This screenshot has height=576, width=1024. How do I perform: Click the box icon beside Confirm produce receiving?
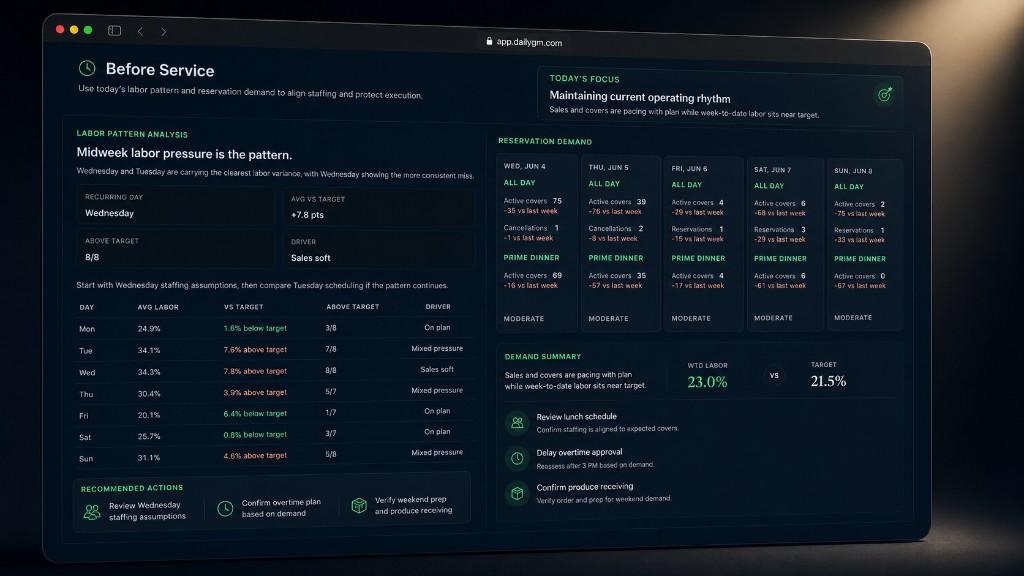click(517, 494)
